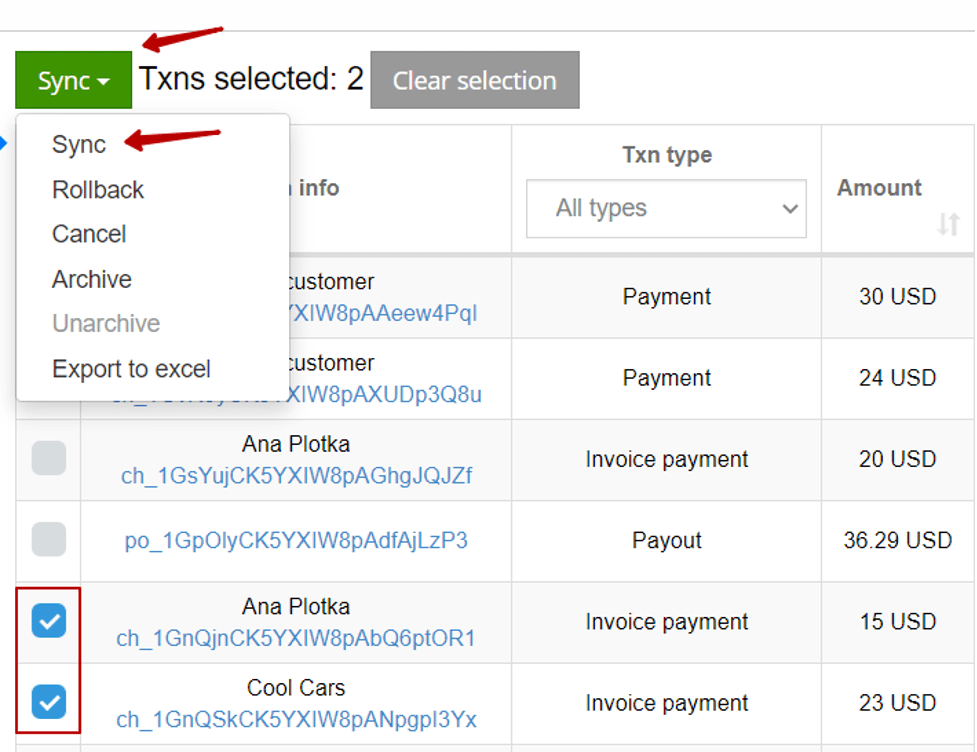Open link ch_1GnQSkCK5YXIW8pANpgpI3Yx
The image size is (977, 752).
297,720
